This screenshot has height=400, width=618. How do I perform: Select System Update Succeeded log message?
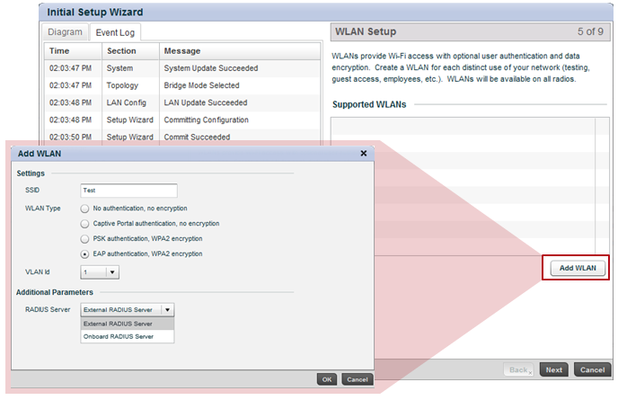[211, 68]
